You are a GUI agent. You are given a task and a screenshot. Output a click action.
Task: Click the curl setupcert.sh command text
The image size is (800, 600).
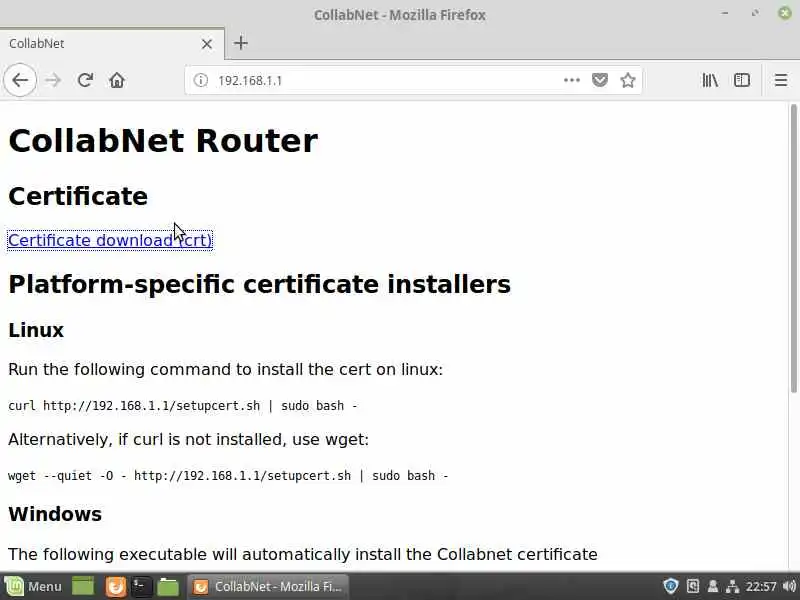pos(183,406)
